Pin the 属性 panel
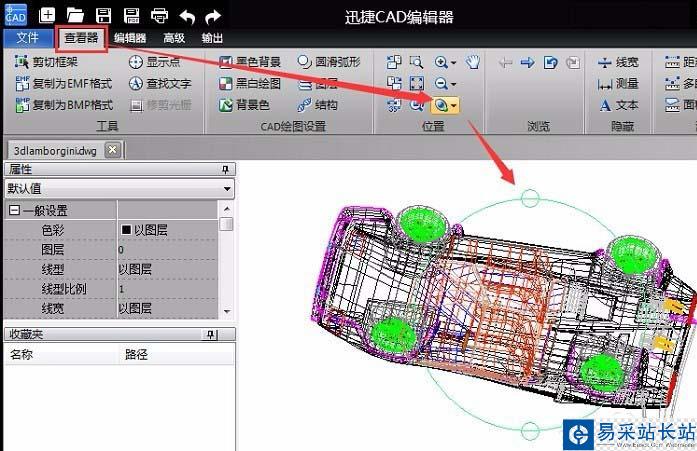The image size is (697, 451). 225,169
